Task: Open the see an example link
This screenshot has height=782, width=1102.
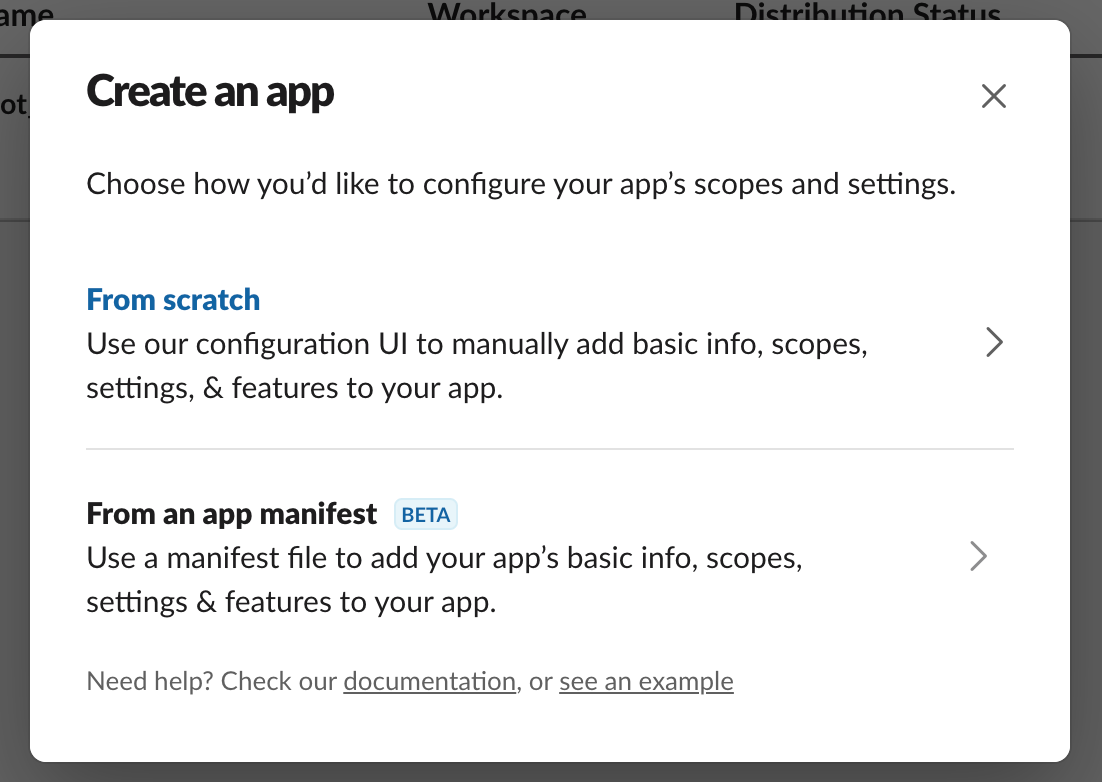Action: (x=646, y=682)
